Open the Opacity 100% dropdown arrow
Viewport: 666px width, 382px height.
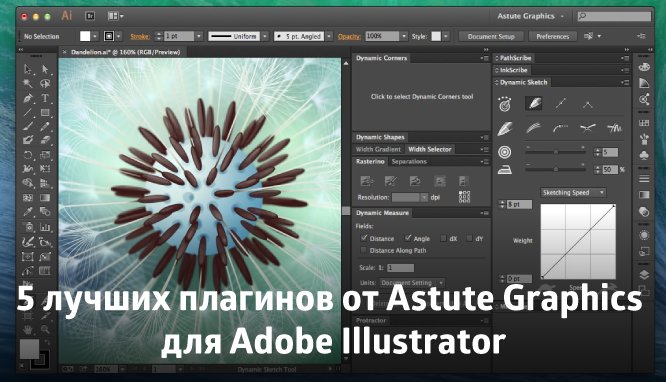click(404, 37)
